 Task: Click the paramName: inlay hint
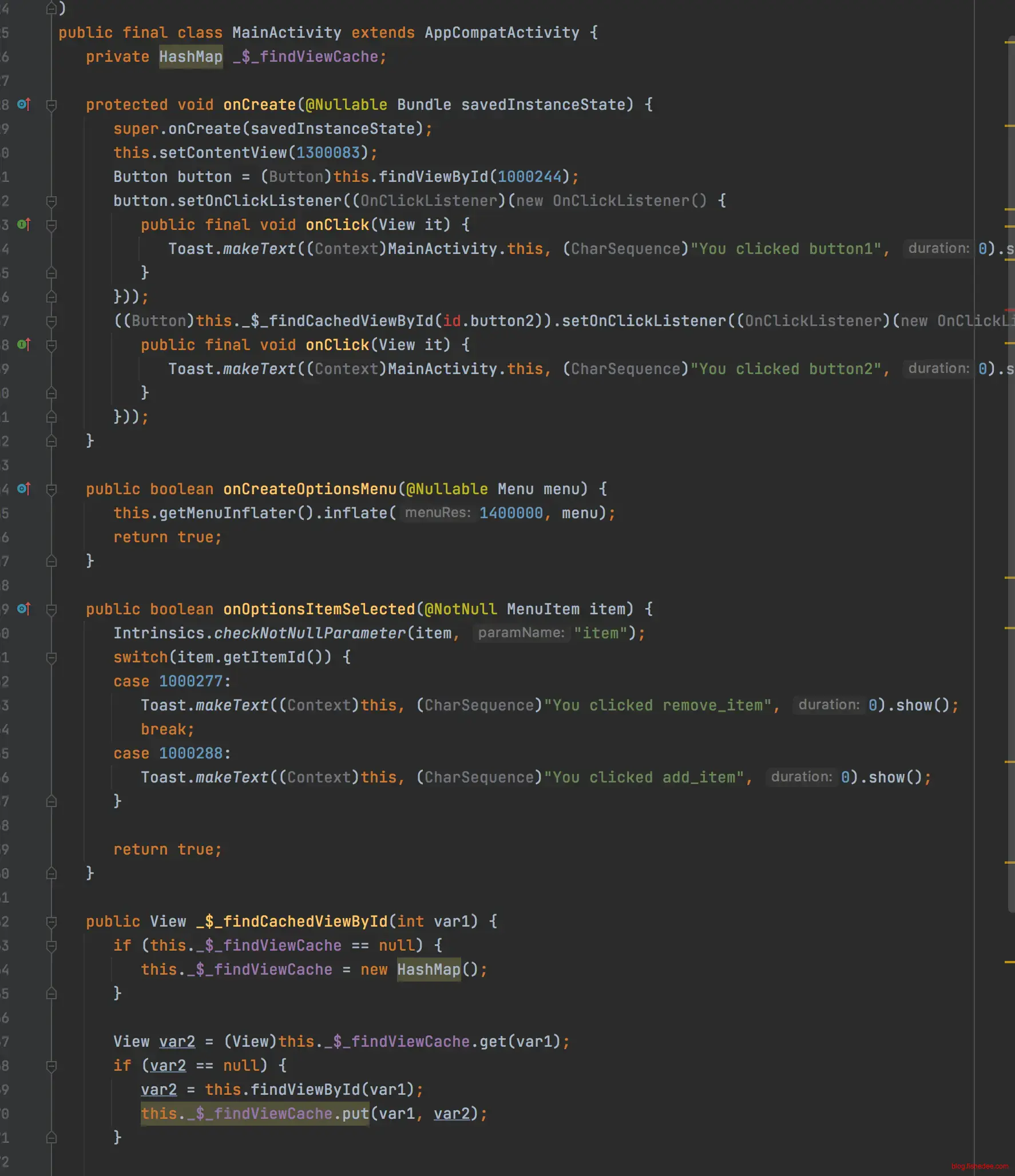pyautogui.click(x=521, y=633)
